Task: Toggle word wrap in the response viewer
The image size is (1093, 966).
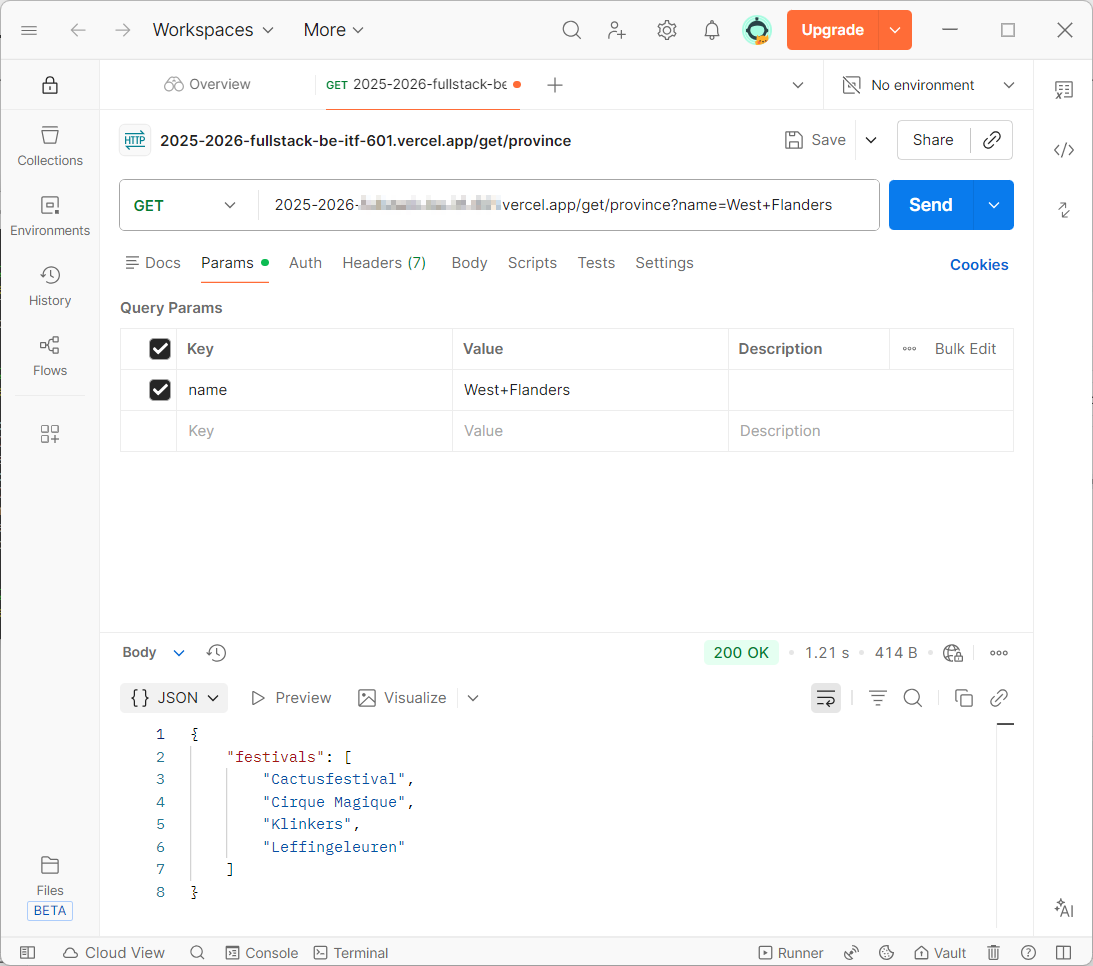Action: [826, 698]
